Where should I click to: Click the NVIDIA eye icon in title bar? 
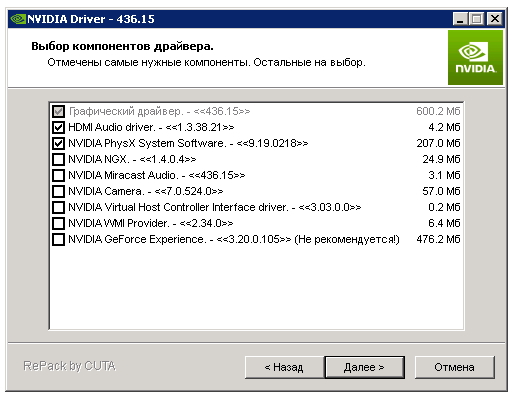pyautogui.click(x=18, y=19)
